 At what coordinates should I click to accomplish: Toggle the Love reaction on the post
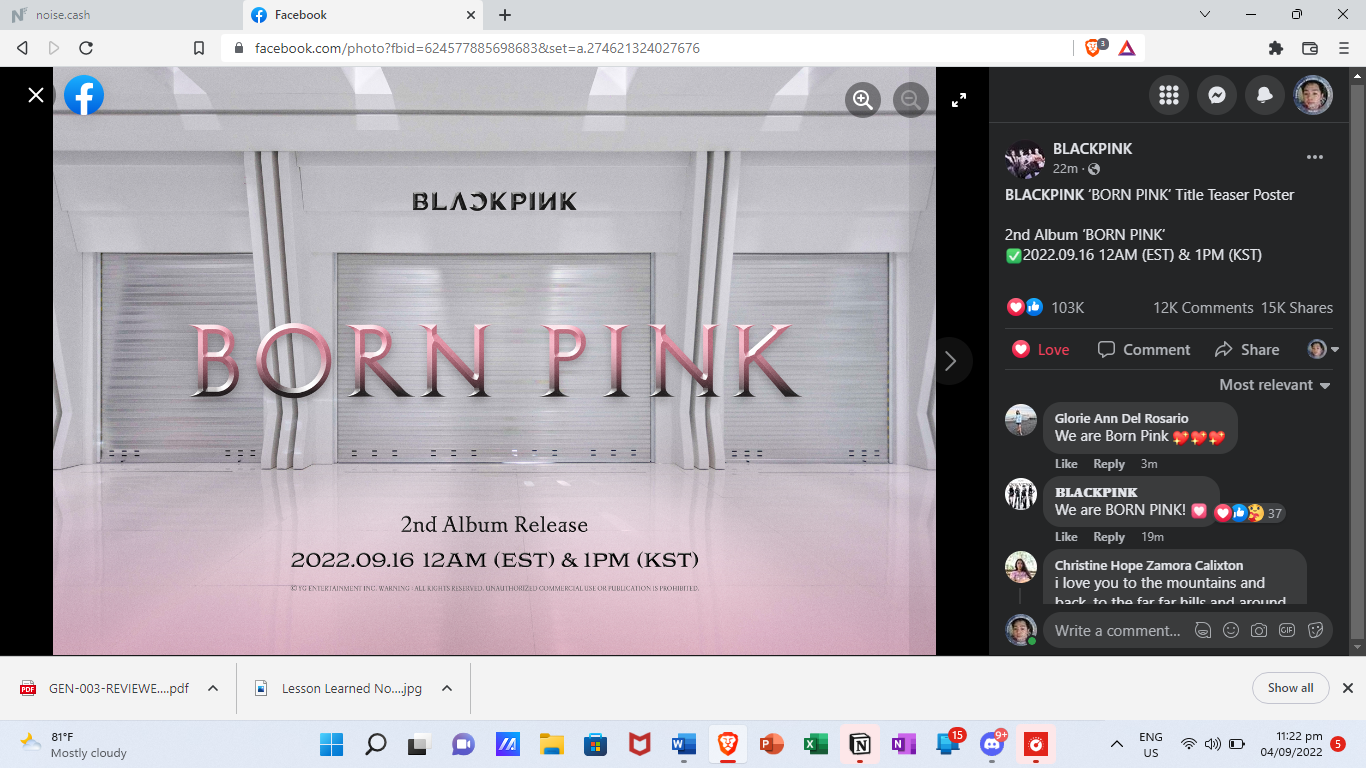coord(1041,350)
